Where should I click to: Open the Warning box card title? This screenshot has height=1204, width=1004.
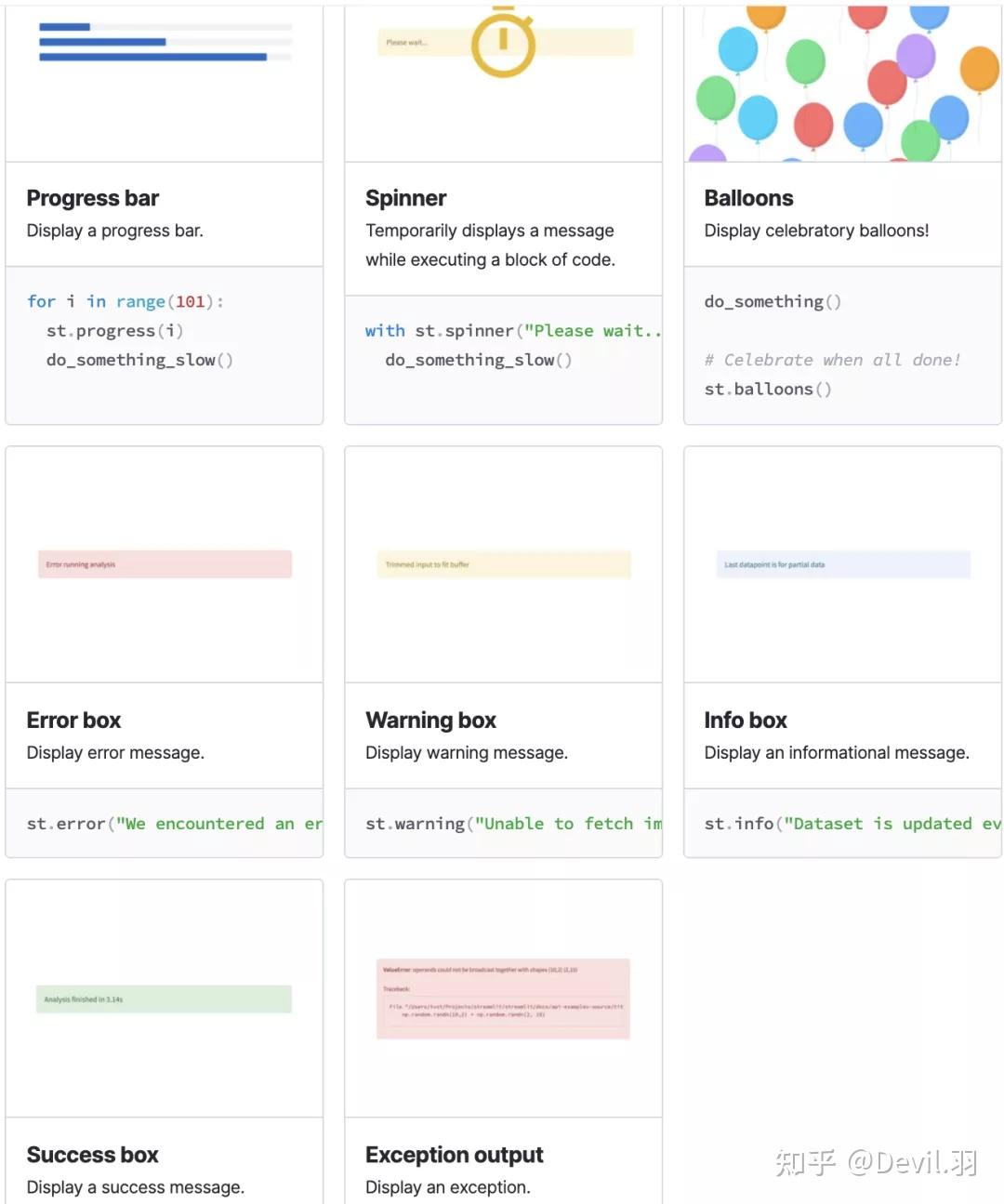pos(430,721)
